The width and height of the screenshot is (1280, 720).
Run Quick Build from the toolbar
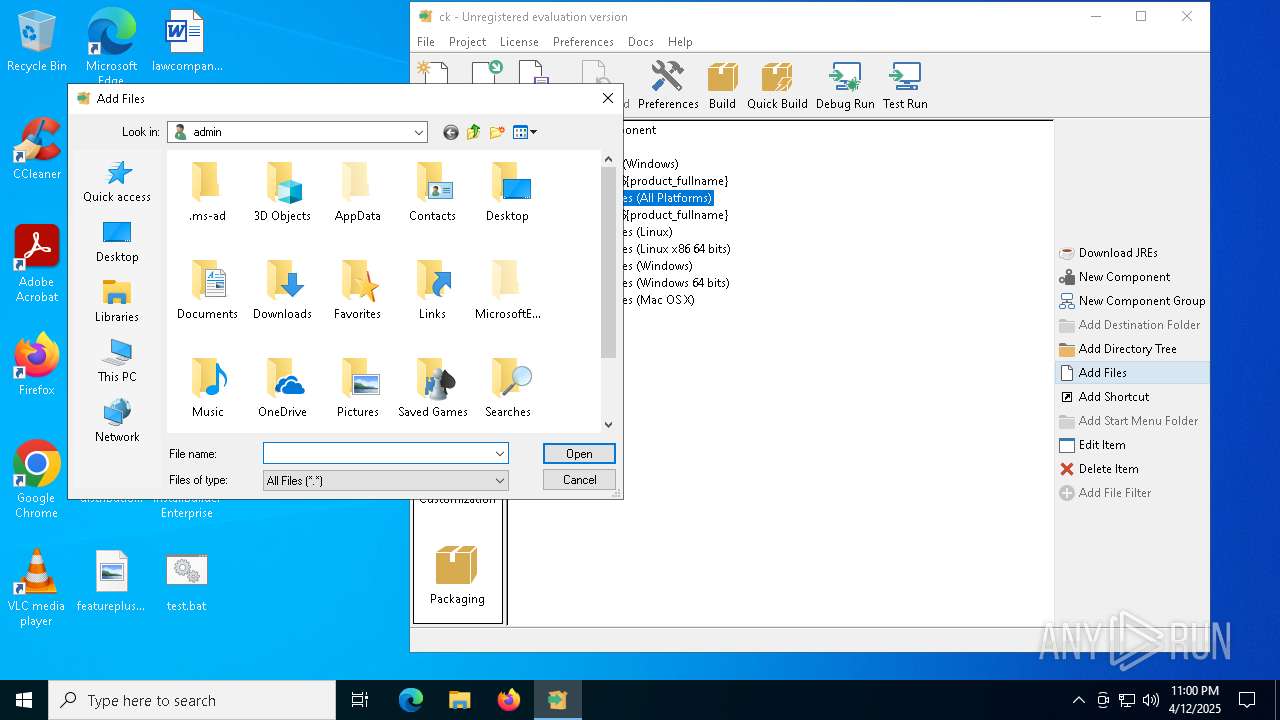pyautogui.click(x=777, y=85)
